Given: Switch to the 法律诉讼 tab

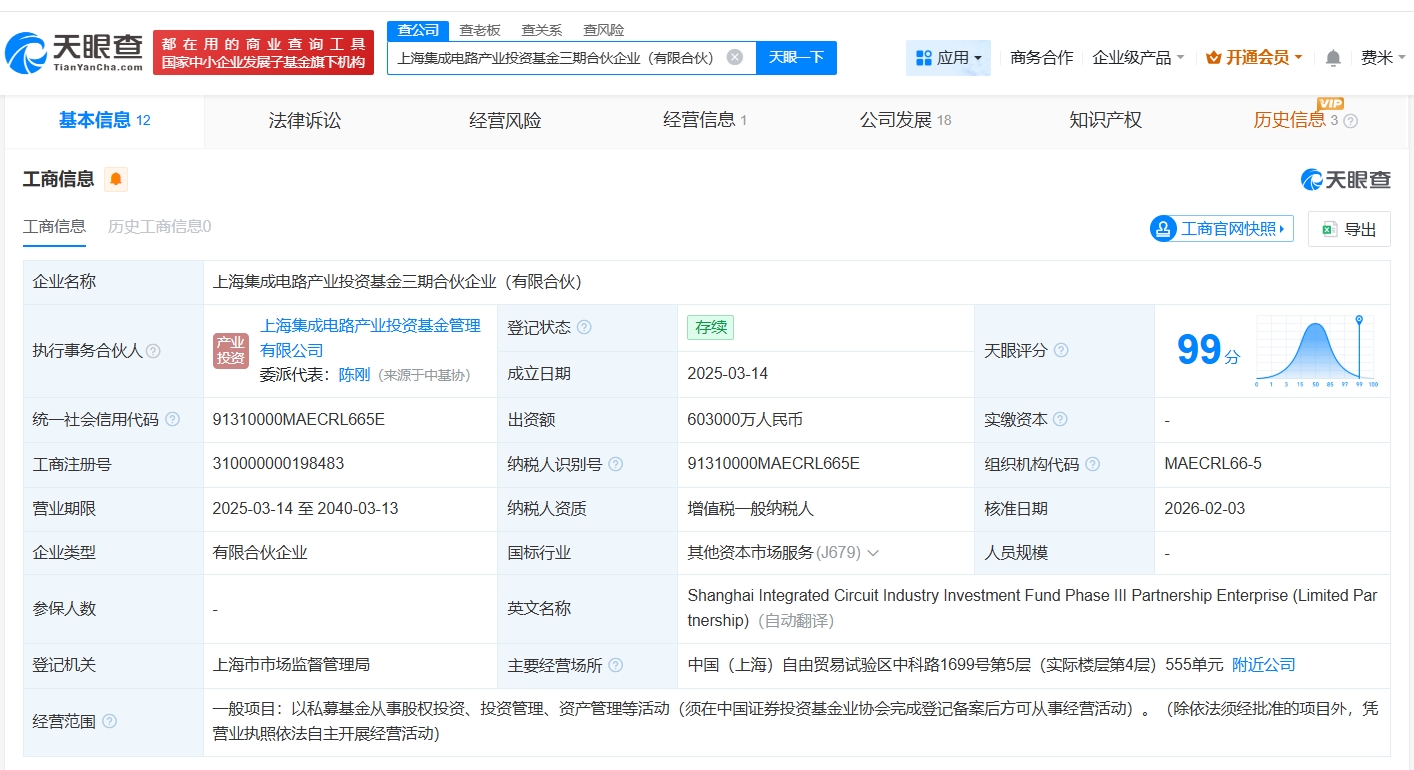Looking at the screenshot, I should coord(305,120).
